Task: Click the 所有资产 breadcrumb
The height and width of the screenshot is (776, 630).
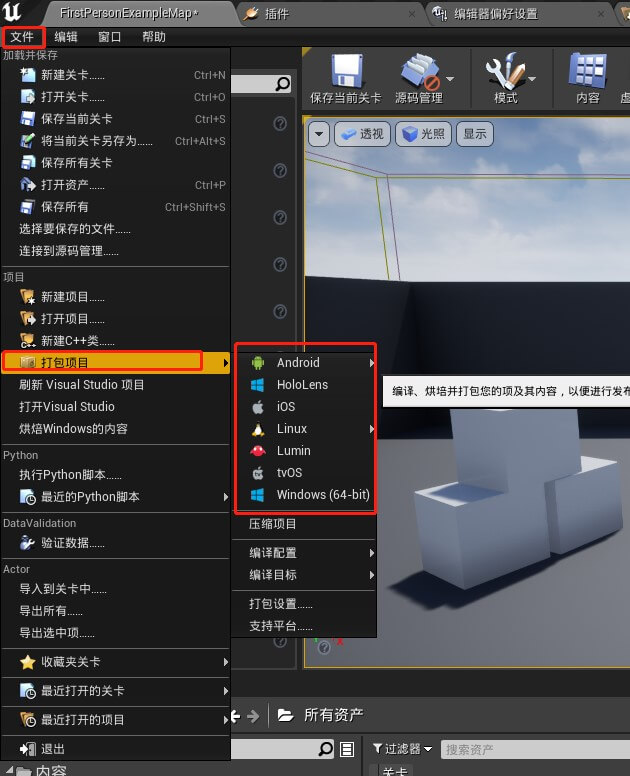Action: 334,715
